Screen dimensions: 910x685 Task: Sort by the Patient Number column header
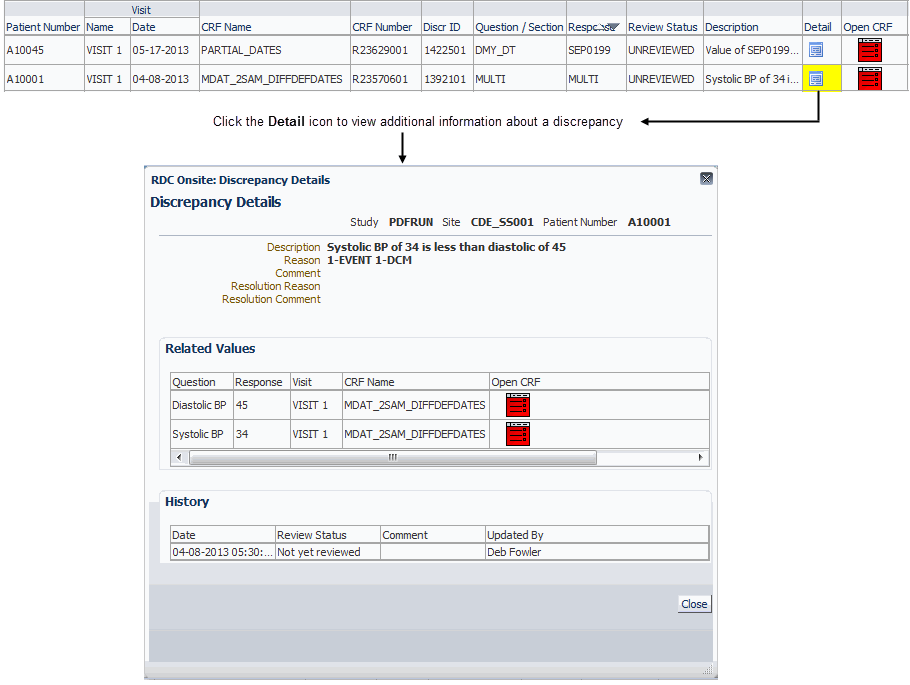[42, 27]
